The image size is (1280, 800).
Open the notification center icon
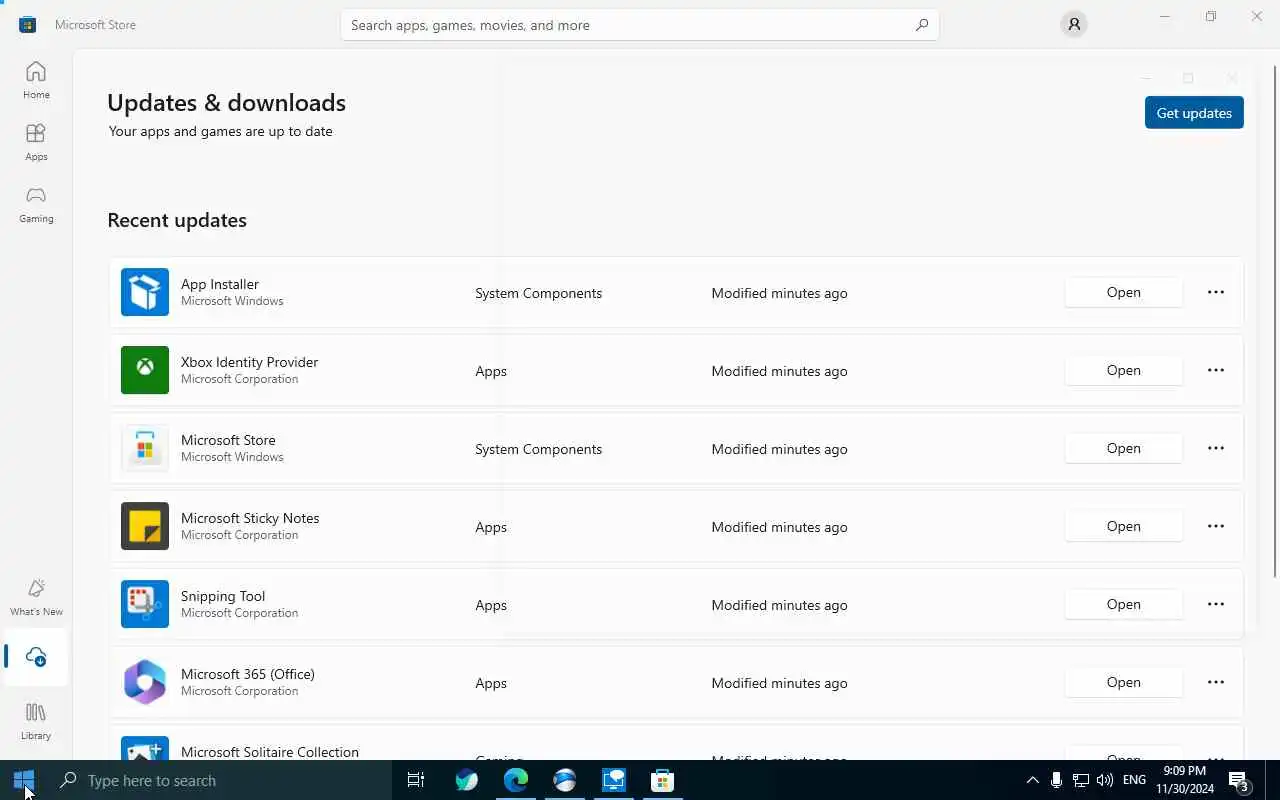[x=1238, y=780]
